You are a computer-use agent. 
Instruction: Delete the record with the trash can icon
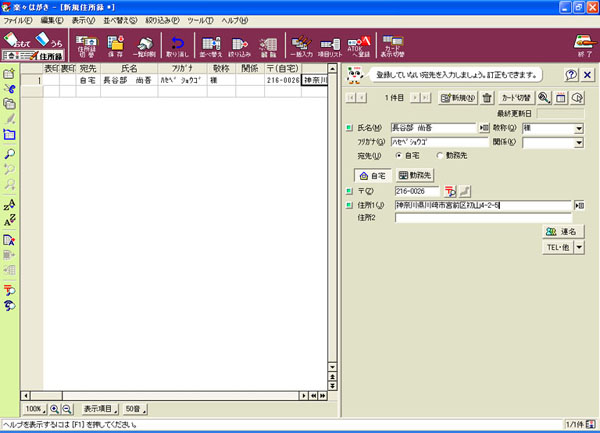tap(487, 98)
